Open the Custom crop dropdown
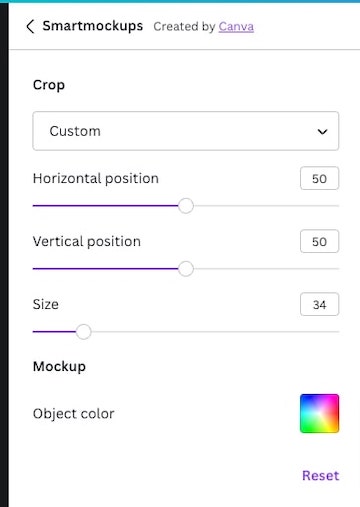The height and width of the screenshot is (507, 360). point(186,131)
